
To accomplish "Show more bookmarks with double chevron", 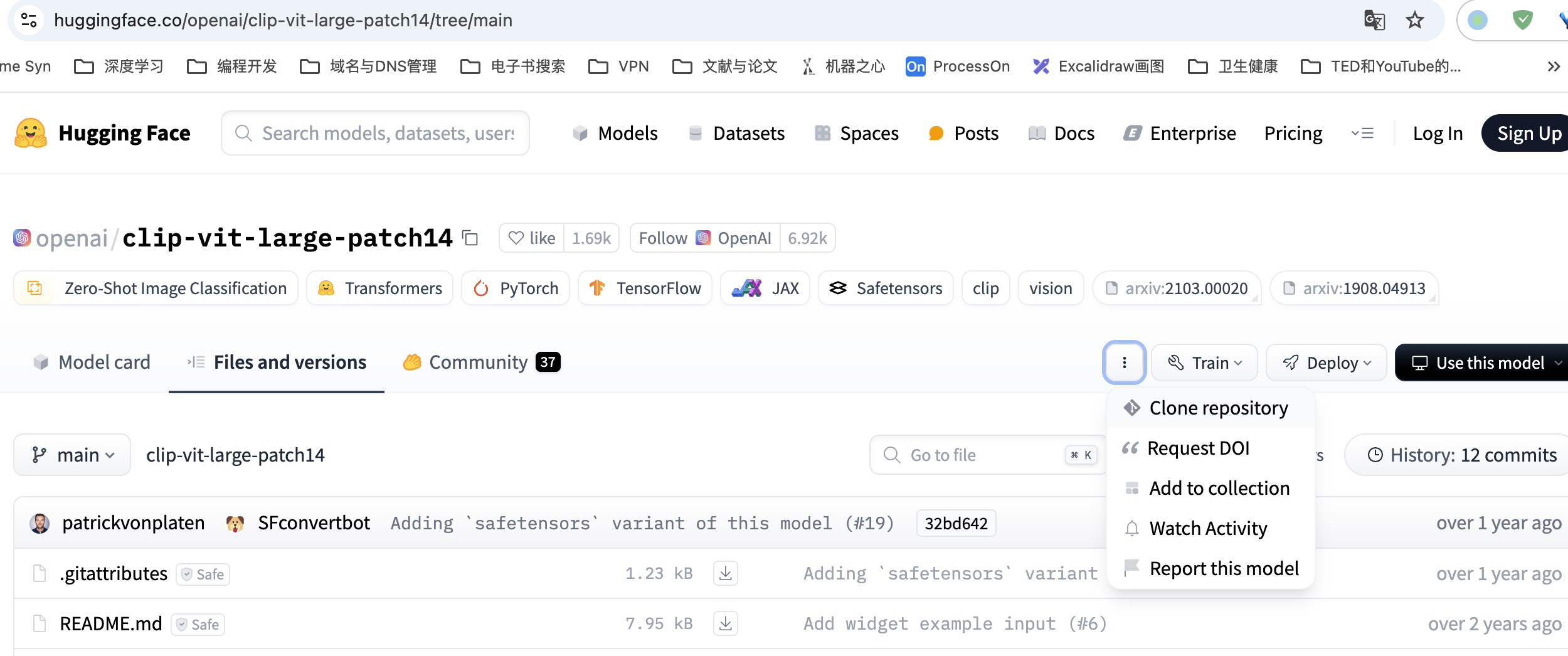I will 1554,66.
